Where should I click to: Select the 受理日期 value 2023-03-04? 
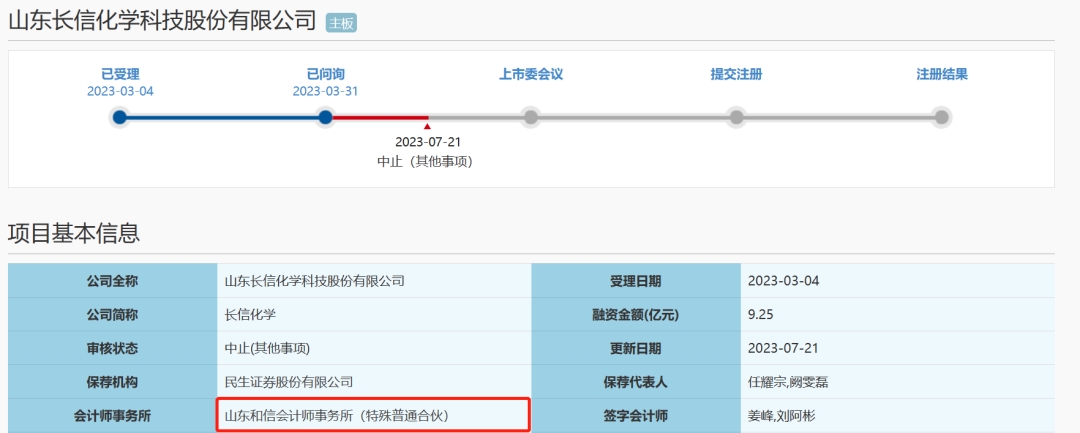tap(783, 281)
